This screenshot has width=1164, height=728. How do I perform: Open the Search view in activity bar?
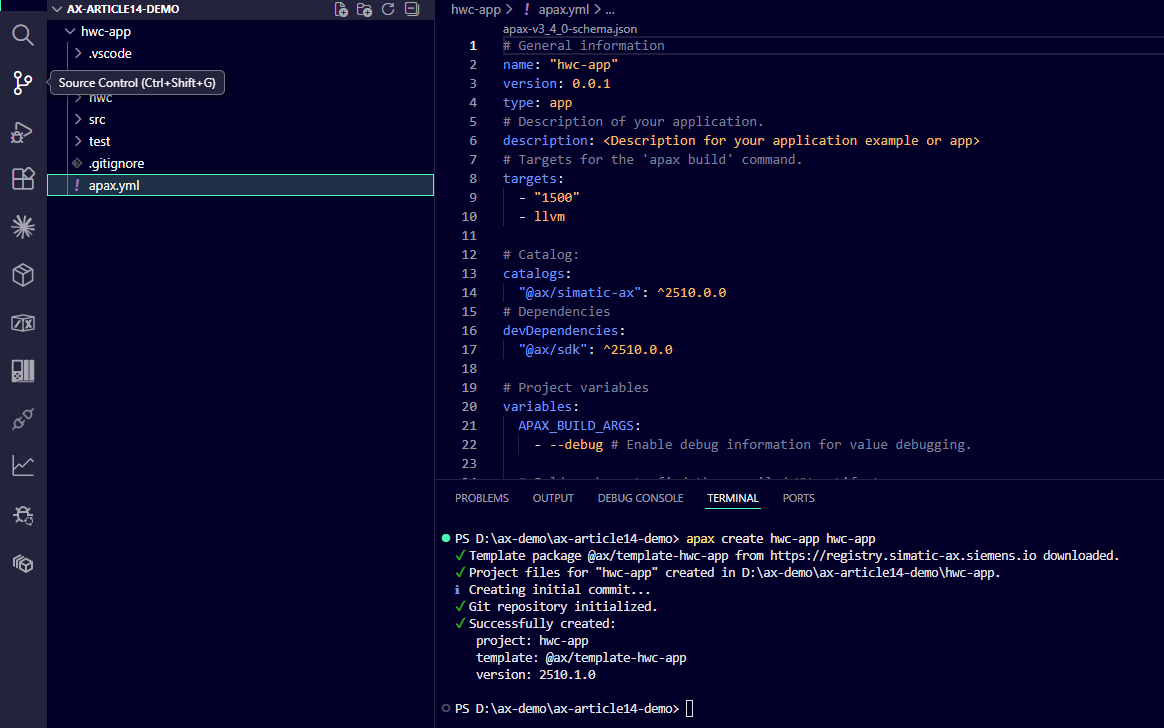tap(23, 35)
